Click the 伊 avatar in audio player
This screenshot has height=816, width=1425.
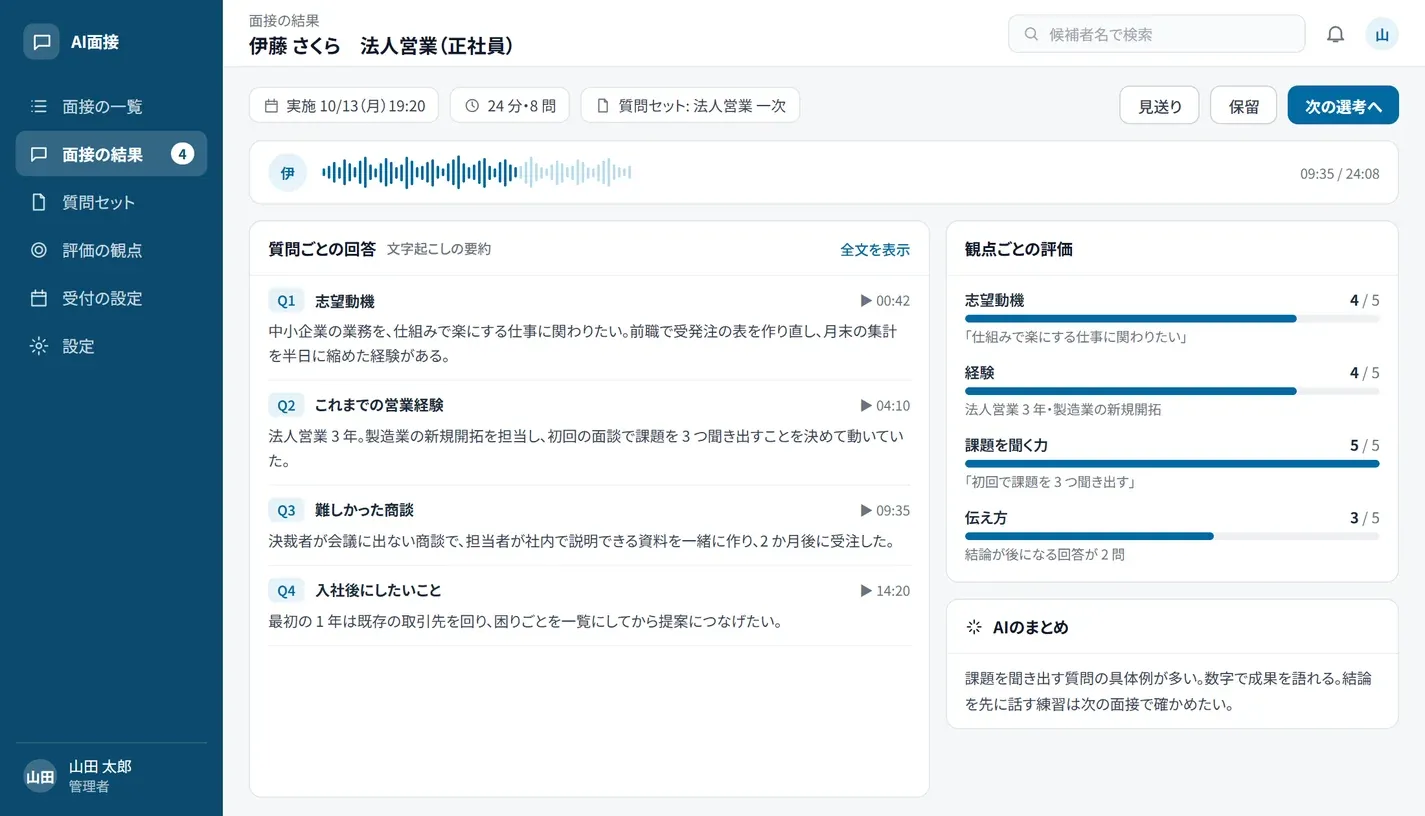(287, 173)
